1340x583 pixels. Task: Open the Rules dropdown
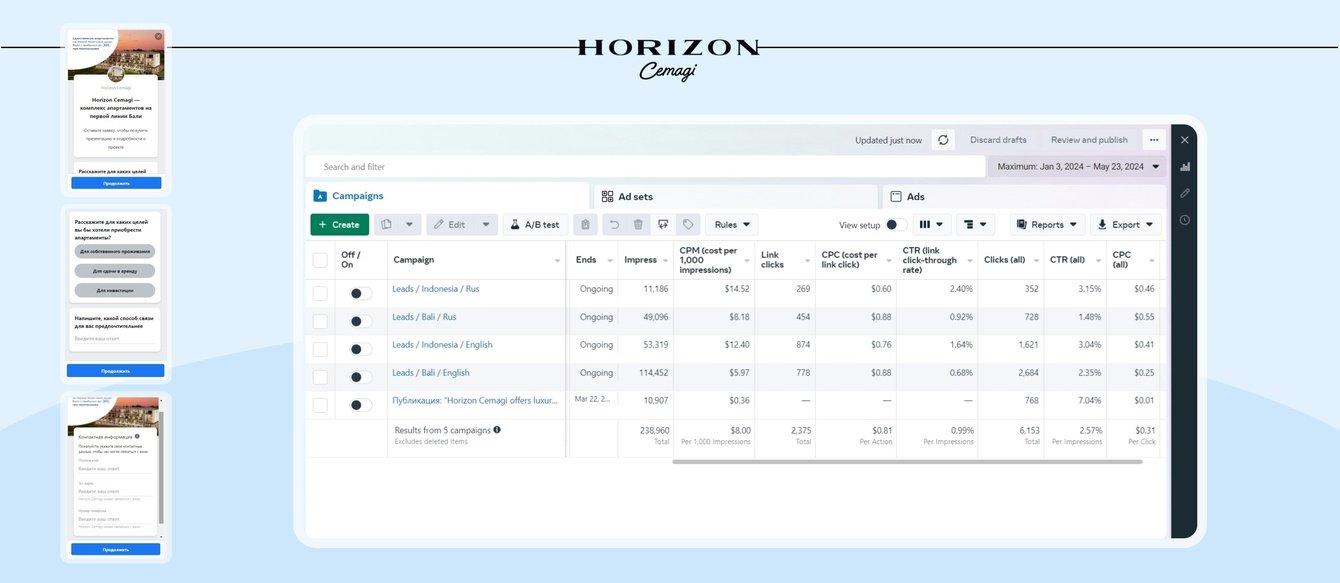(x=731, y=225)
